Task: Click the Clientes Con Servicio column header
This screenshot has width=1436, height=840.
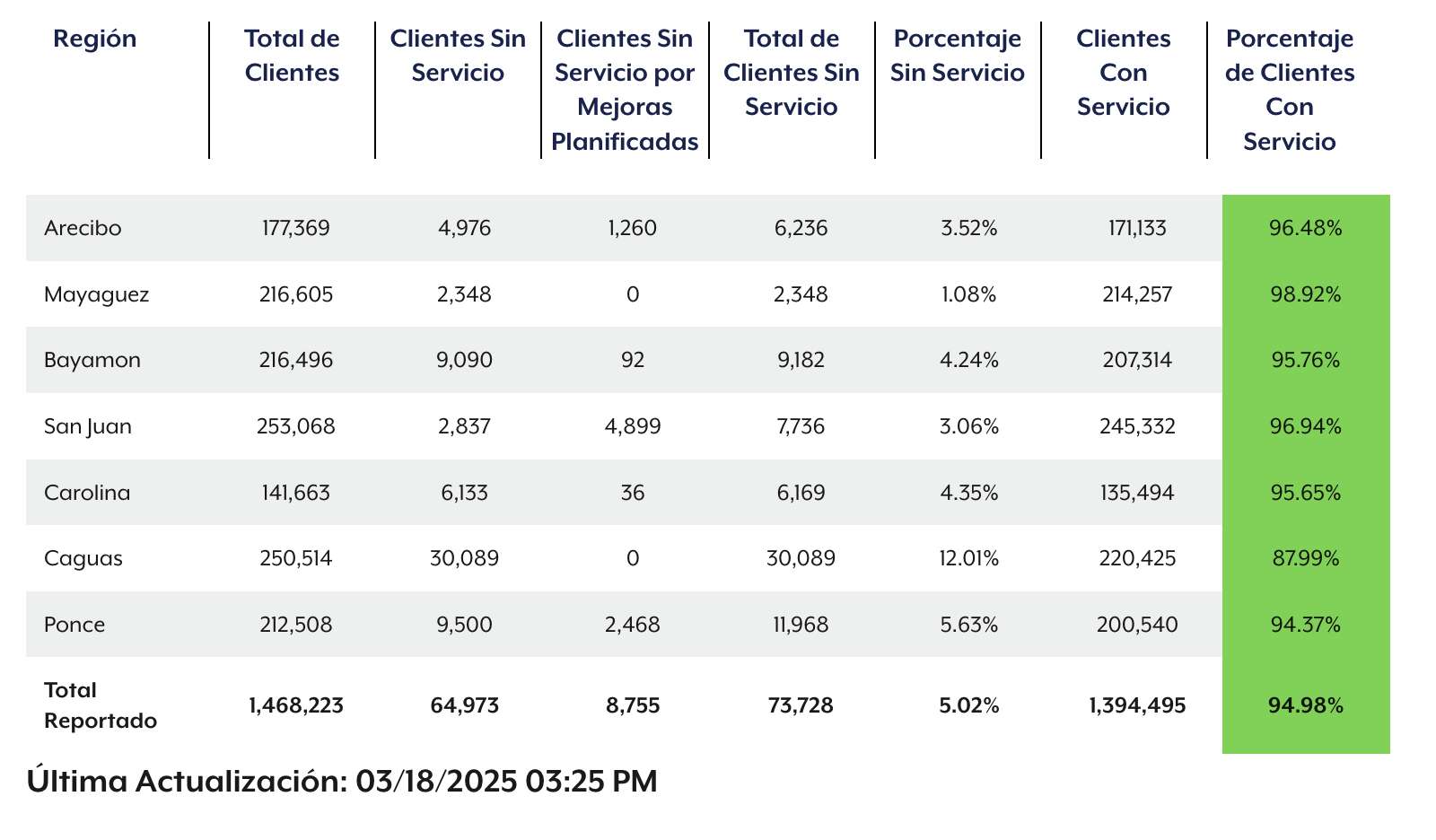Action: point(1124,73)
